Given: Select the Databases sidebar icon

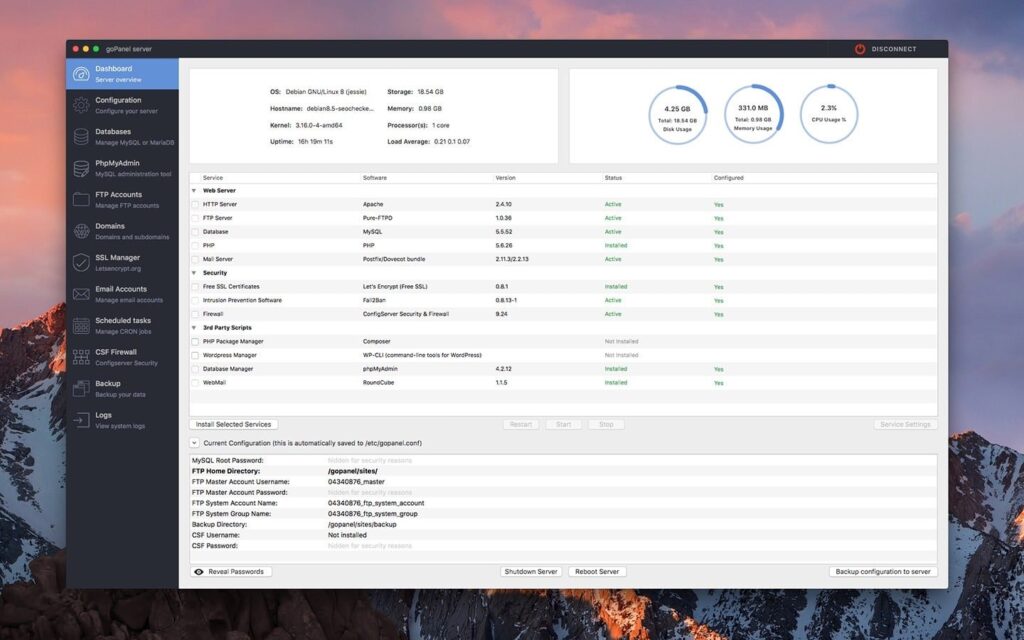Looking at the screenshot, I should pos(122,137).
